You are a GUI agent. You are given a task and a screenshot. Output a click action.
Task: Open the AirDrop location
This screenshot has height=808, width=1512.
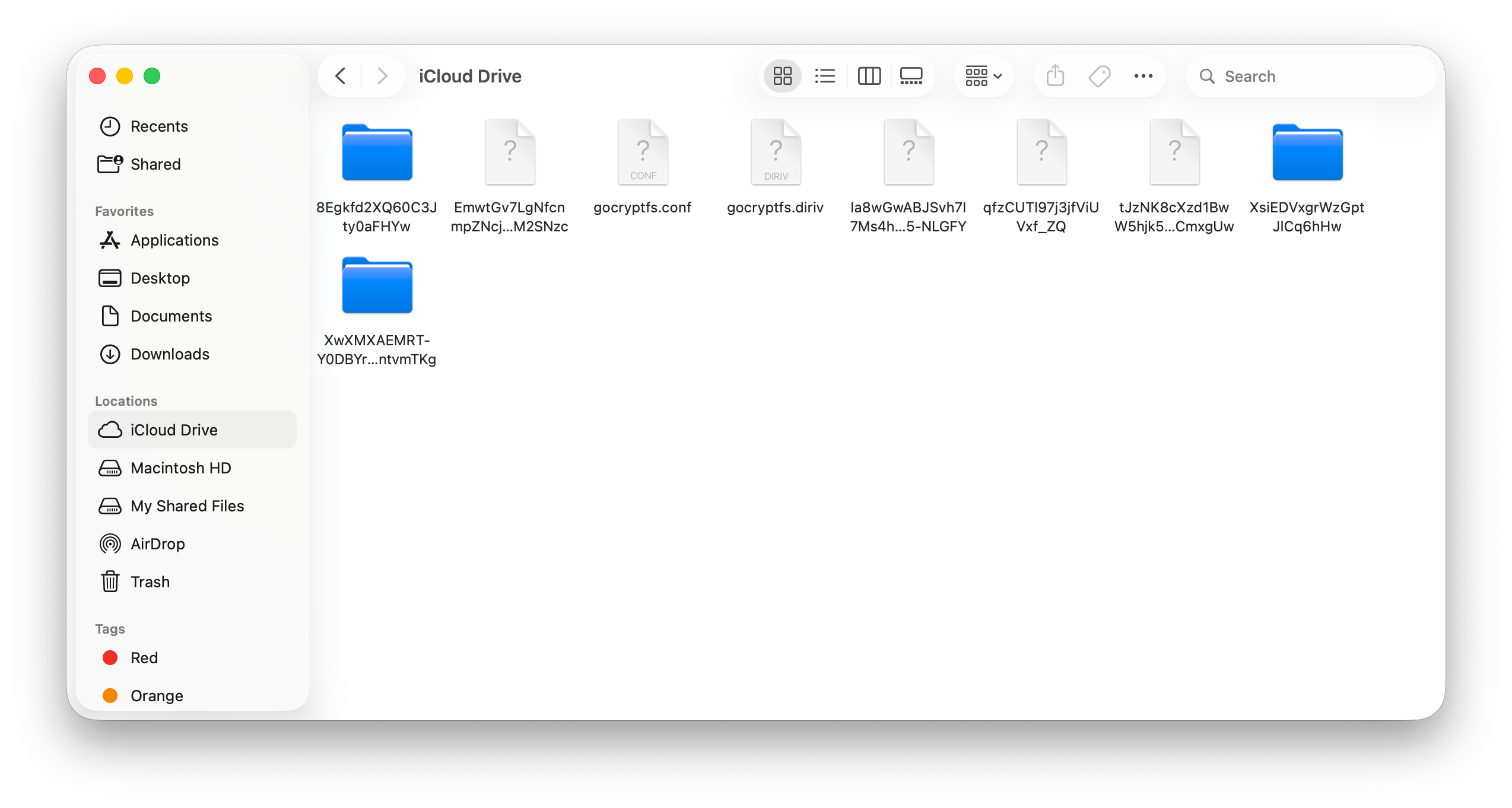[157, 543]
